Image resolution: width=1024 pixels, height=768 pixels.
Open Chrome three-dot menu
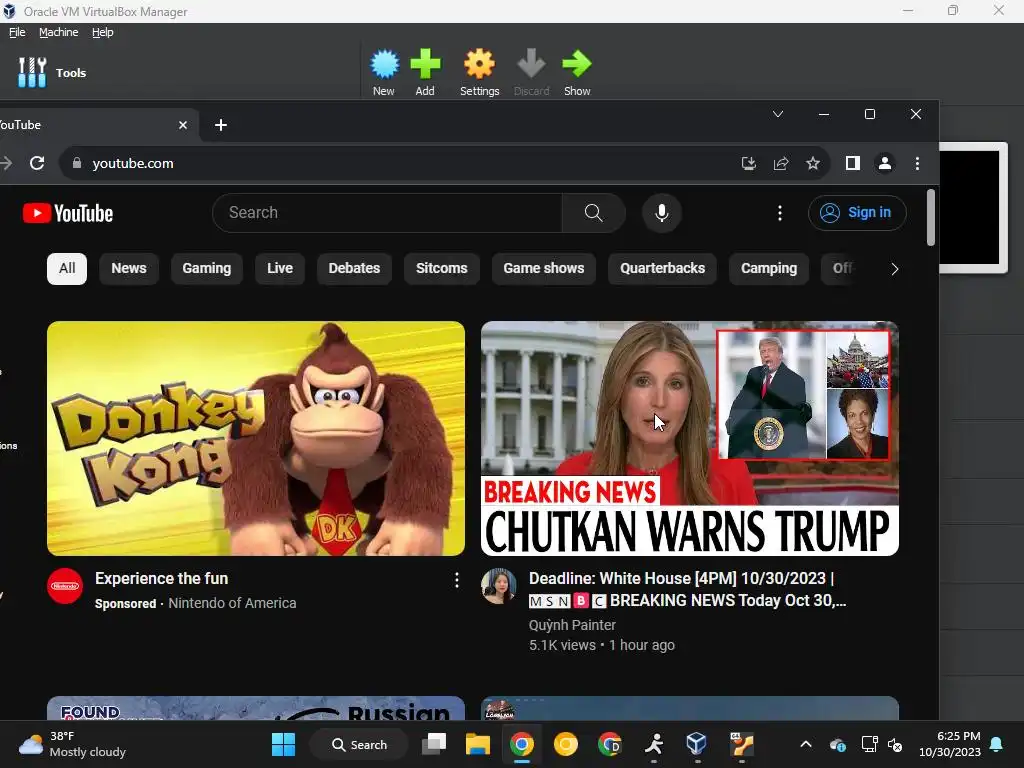[x=917, y=163]
